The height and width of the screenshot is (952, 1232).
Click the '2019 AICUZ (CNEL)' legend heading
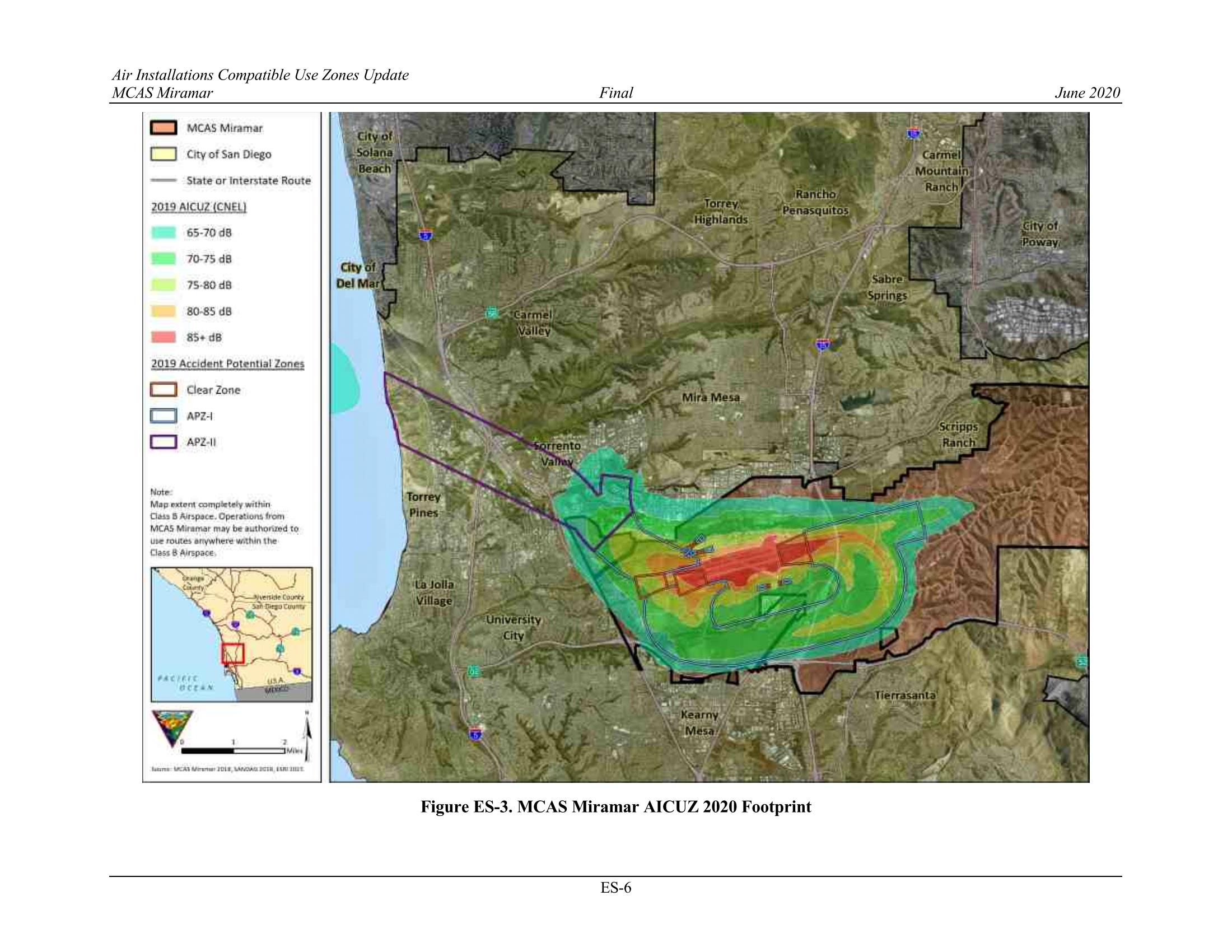click(x=199, y=207)
